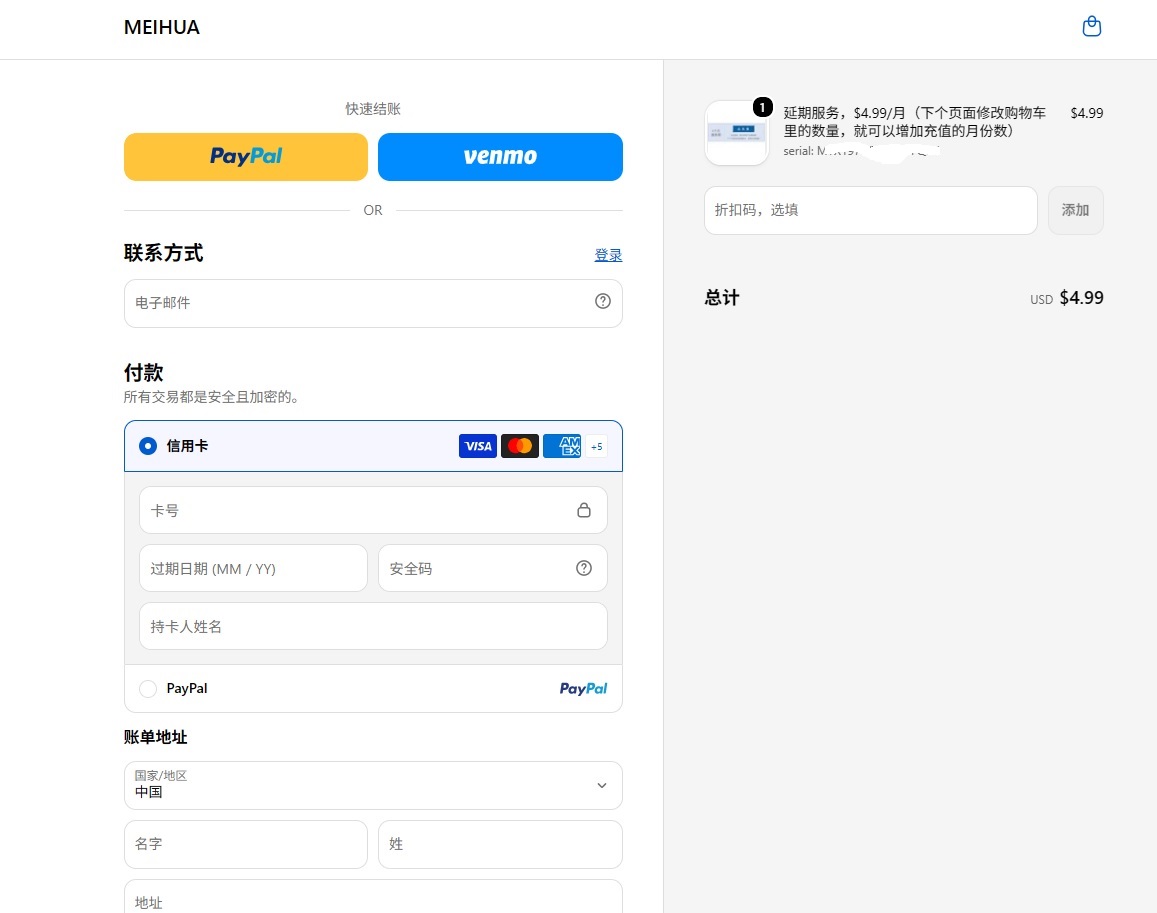Viewport: 1157px width, 913px height.
Task: Click the 延期服务 product description text
Action: pos(914,122)
